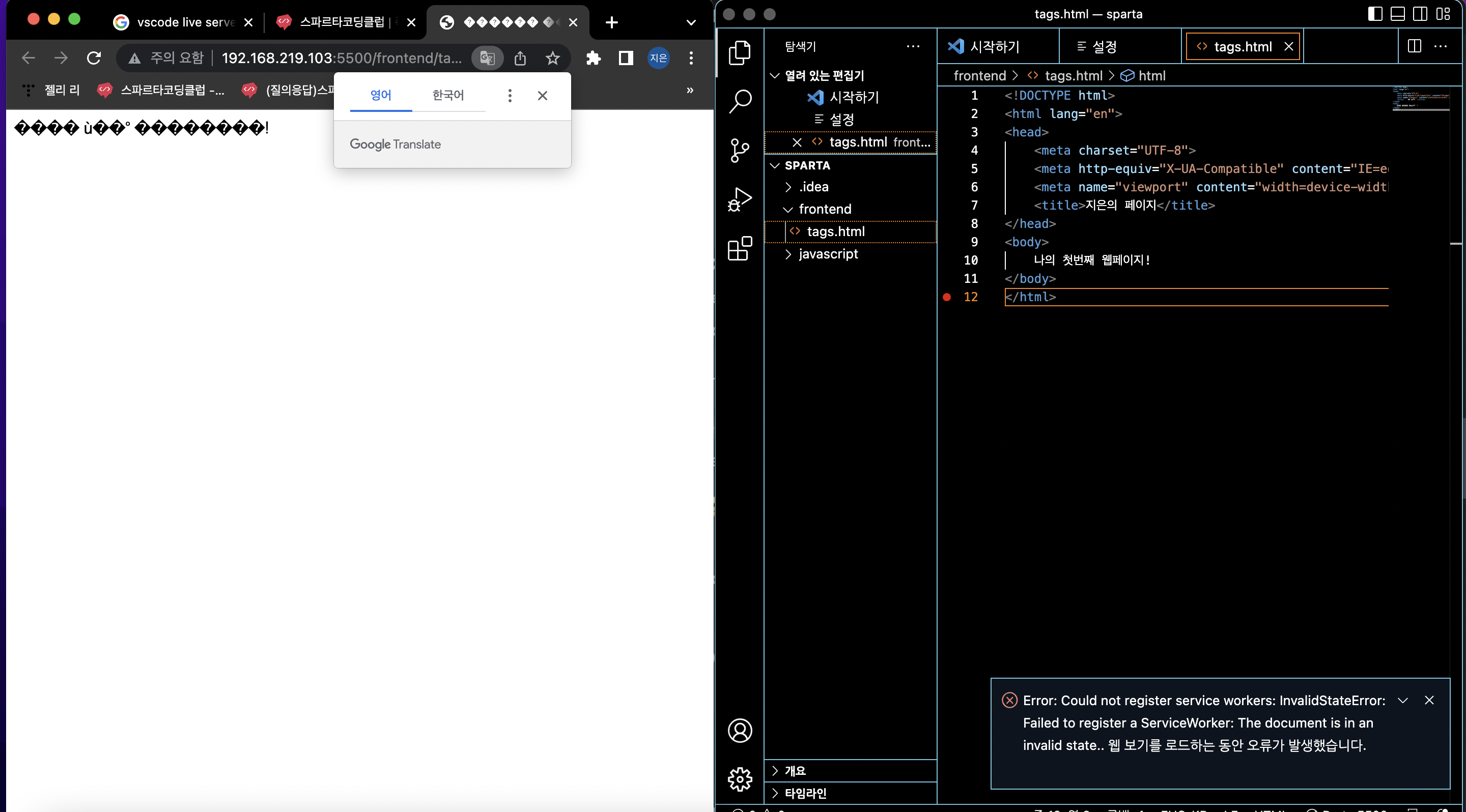Select 한국어 tab in translate popup
This screenshot has width=1466, height=812.
coord(448,96)
